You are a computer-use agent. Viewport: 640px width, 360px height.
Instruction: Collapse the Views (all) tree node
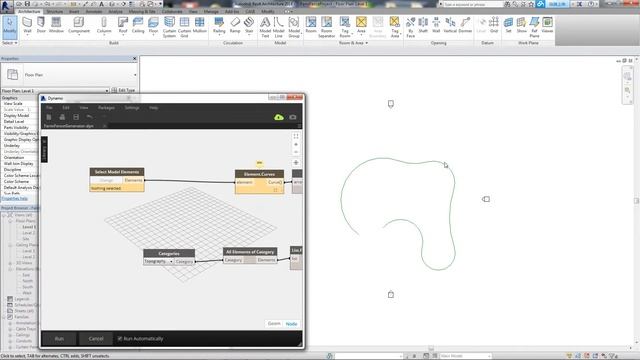pos(4,215)
